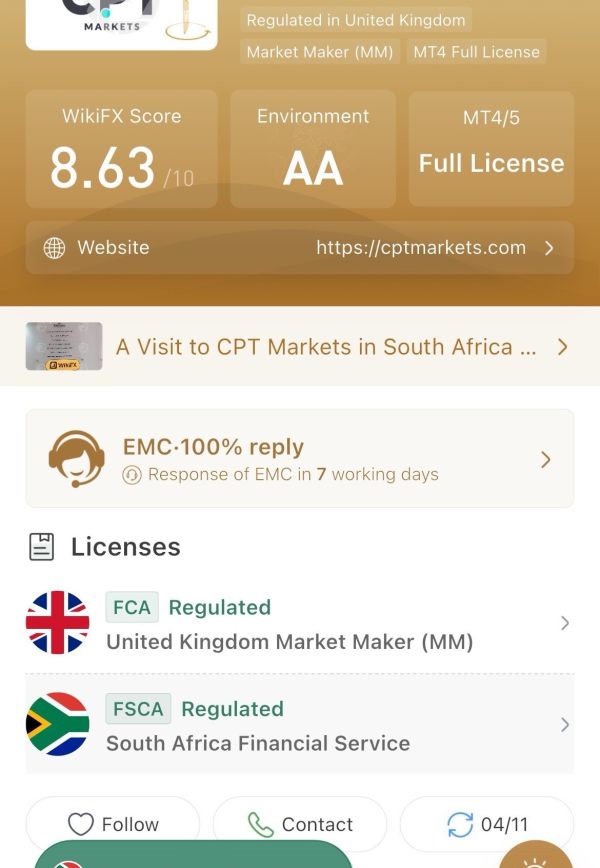Viewport: 600px width, 868px height.
Task: Tap the phone icon on Contact
Action: point(260,824)
